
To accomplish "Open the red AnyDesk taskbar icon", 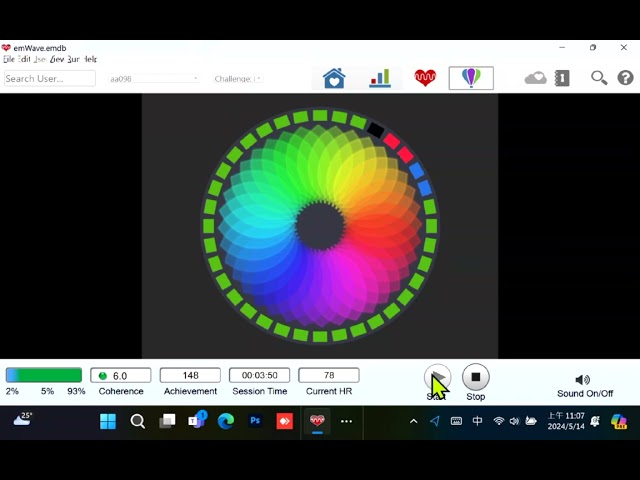I will click(x=284, y=421).
